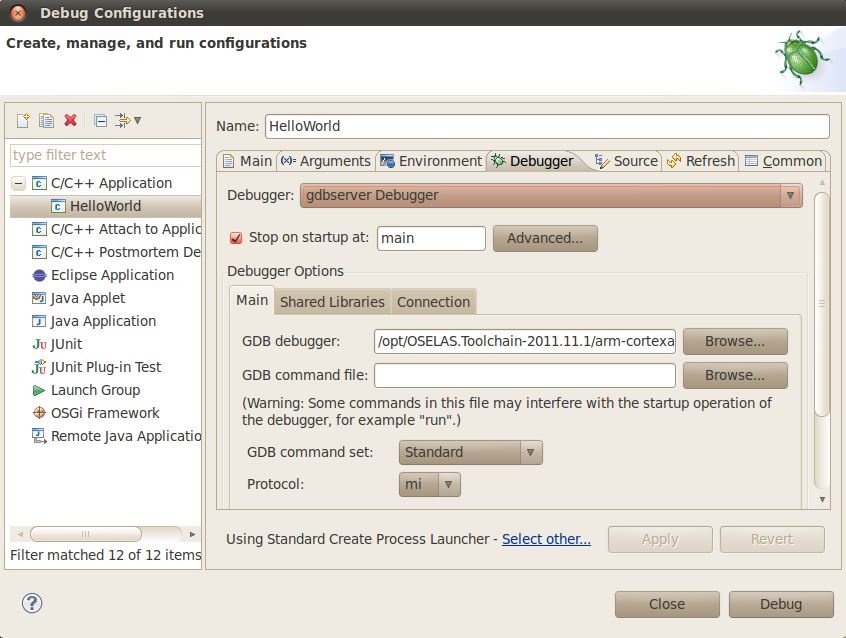Collapse the C/C++ Application tree node

(18, 184)
